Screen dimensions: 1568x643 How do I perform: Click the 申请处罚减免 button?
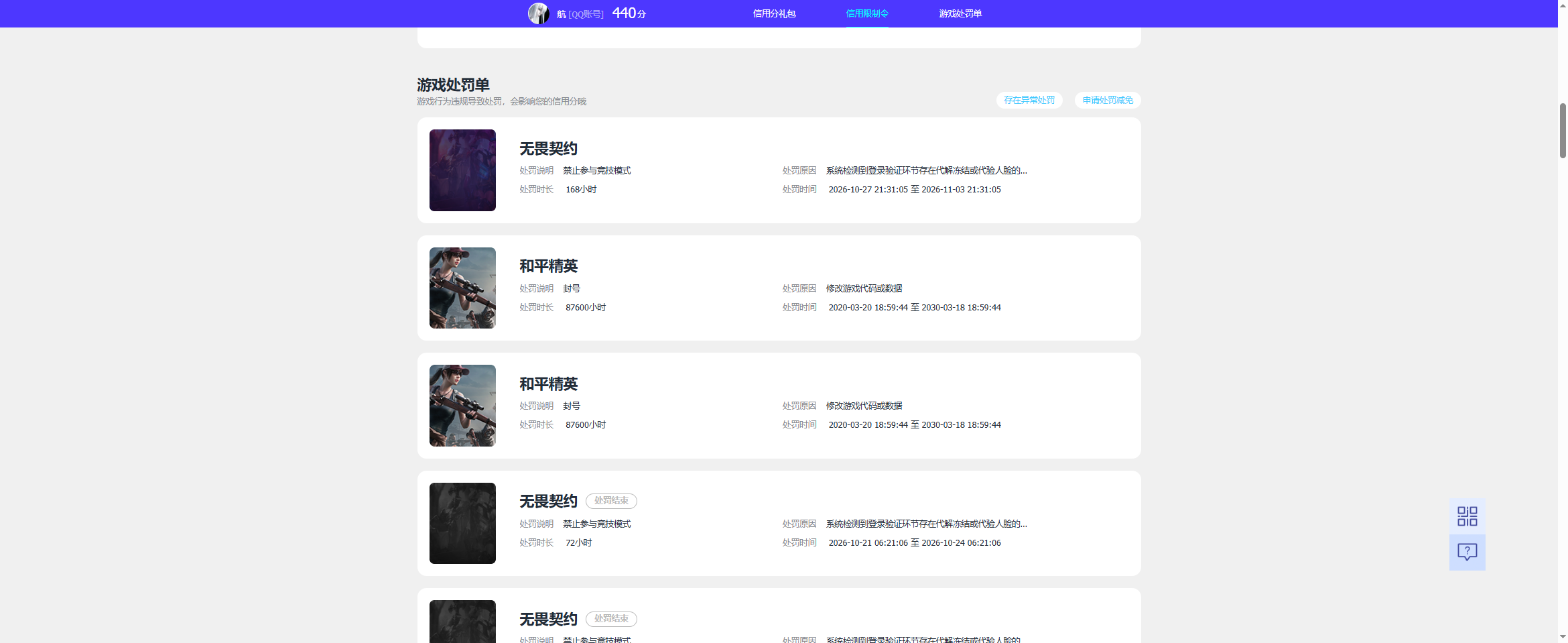click(x=1108, y=100)
